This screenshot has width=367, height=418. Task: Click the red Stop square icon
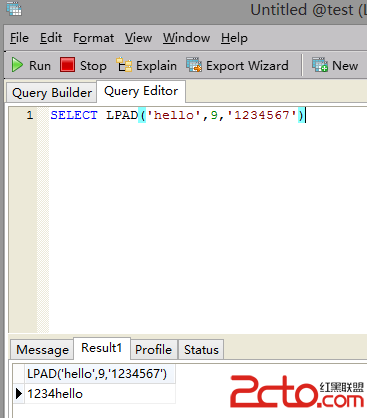click(x=67, y=65)
